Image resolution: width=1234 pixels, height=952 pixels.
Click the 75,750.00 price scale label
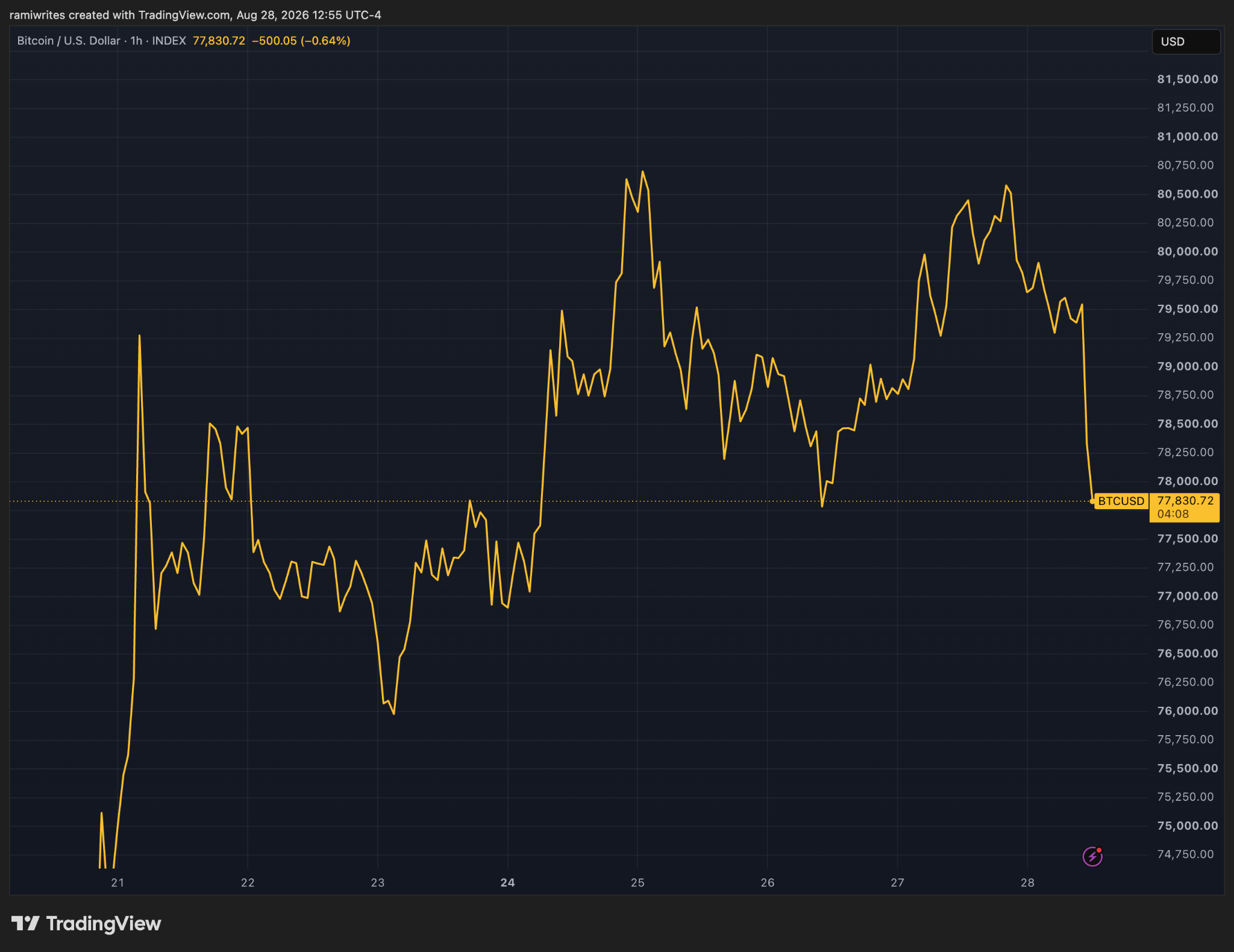pos(1185,739)
